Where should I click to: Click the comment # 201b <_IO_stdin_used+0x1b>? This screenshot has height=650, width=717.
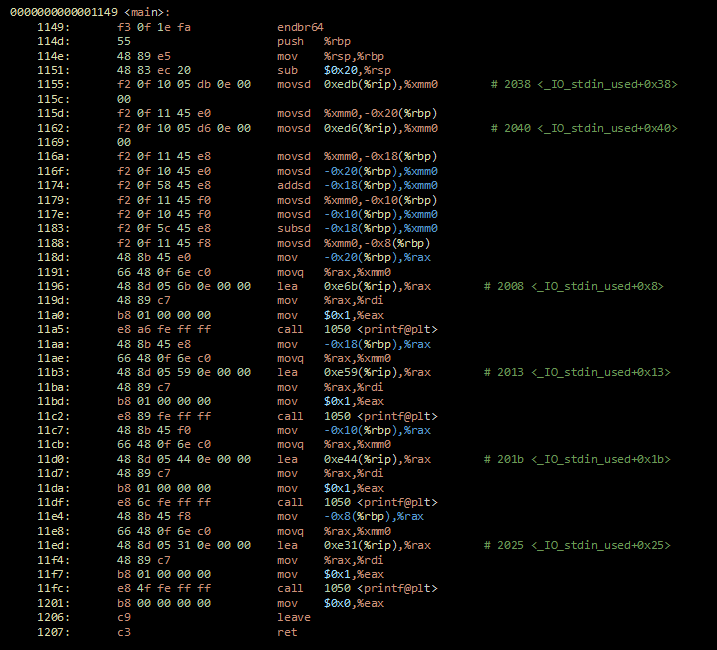577,459
